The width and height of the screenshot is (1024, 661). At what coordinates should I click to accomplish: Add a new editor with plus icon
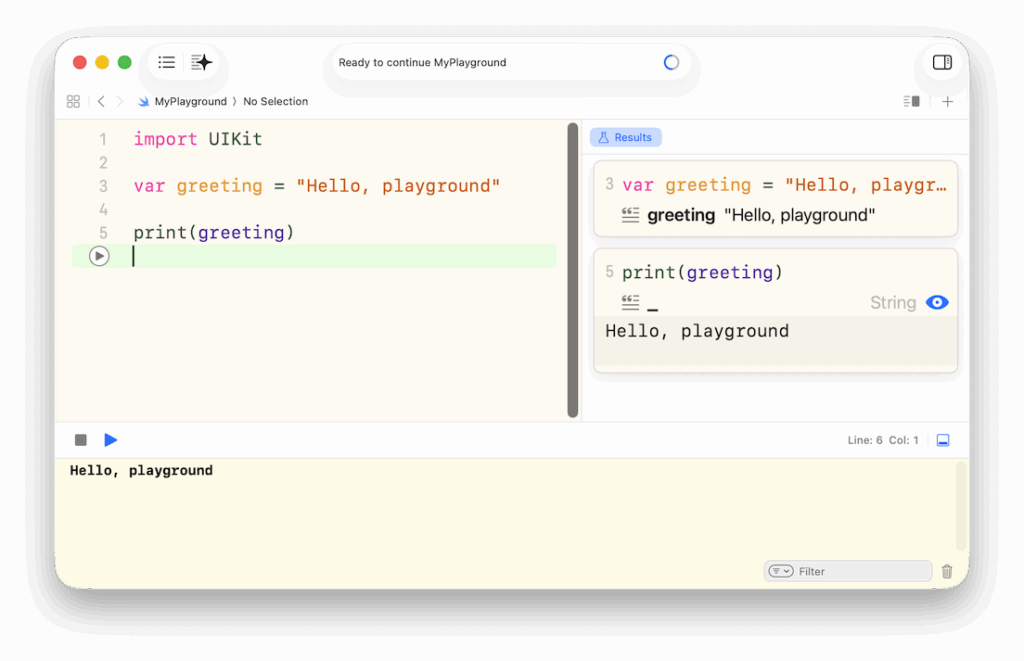948,101
